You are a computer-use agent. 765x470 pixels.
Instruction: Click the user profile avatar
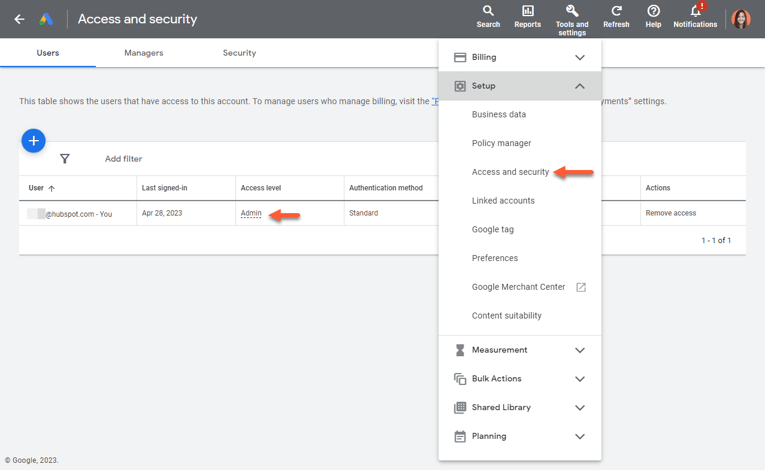(x=741, y=19)
